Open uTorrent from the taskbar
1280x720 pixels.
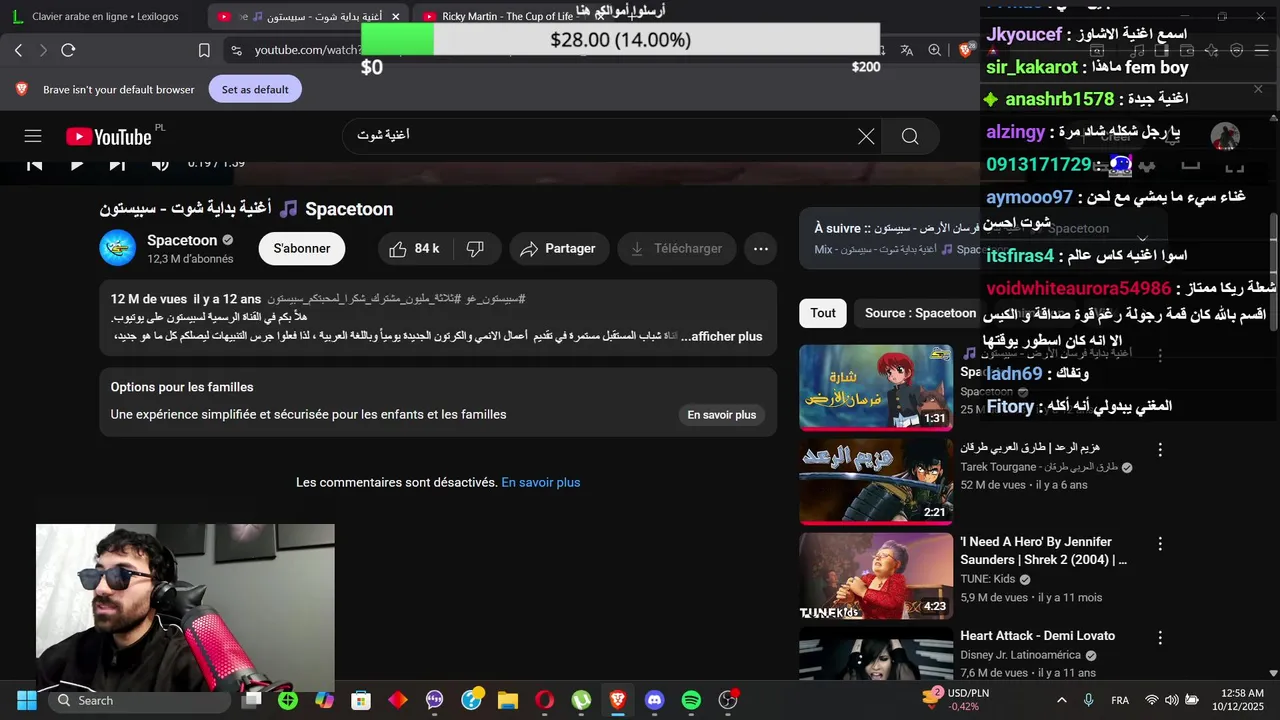point(581,700)
